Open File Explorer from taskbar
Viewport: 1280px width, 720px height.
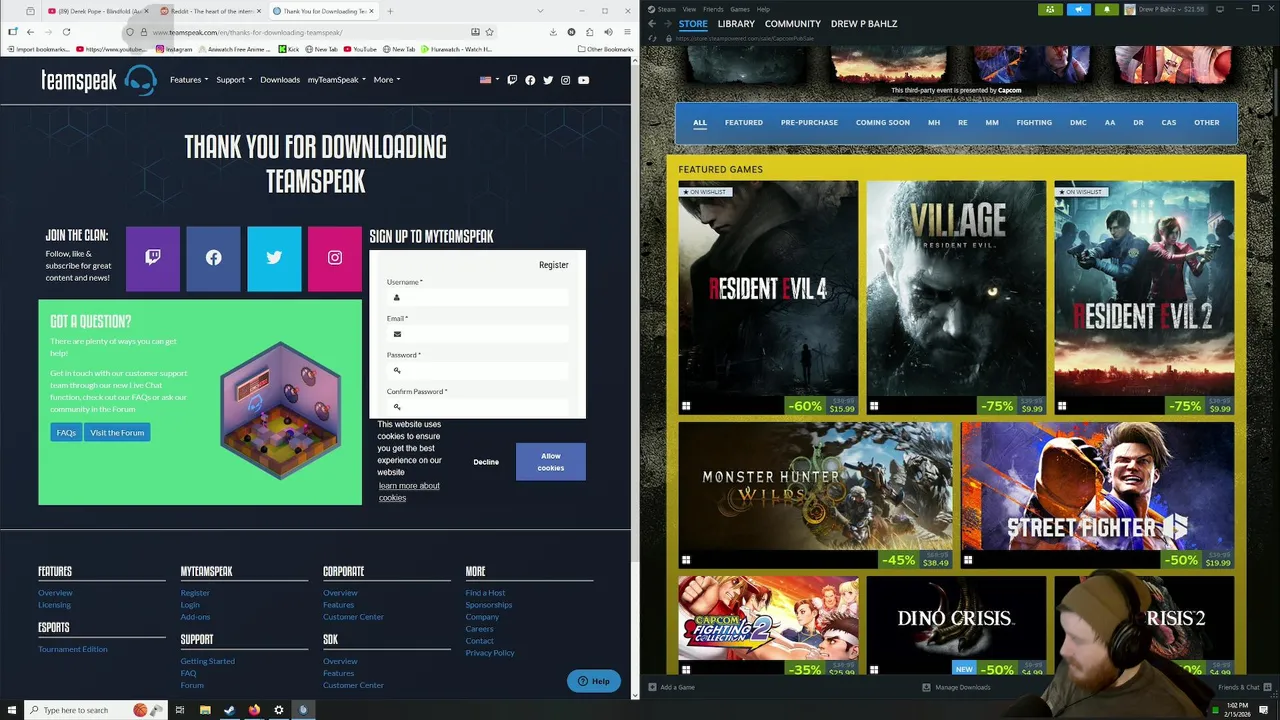click(x=205, y=710)
